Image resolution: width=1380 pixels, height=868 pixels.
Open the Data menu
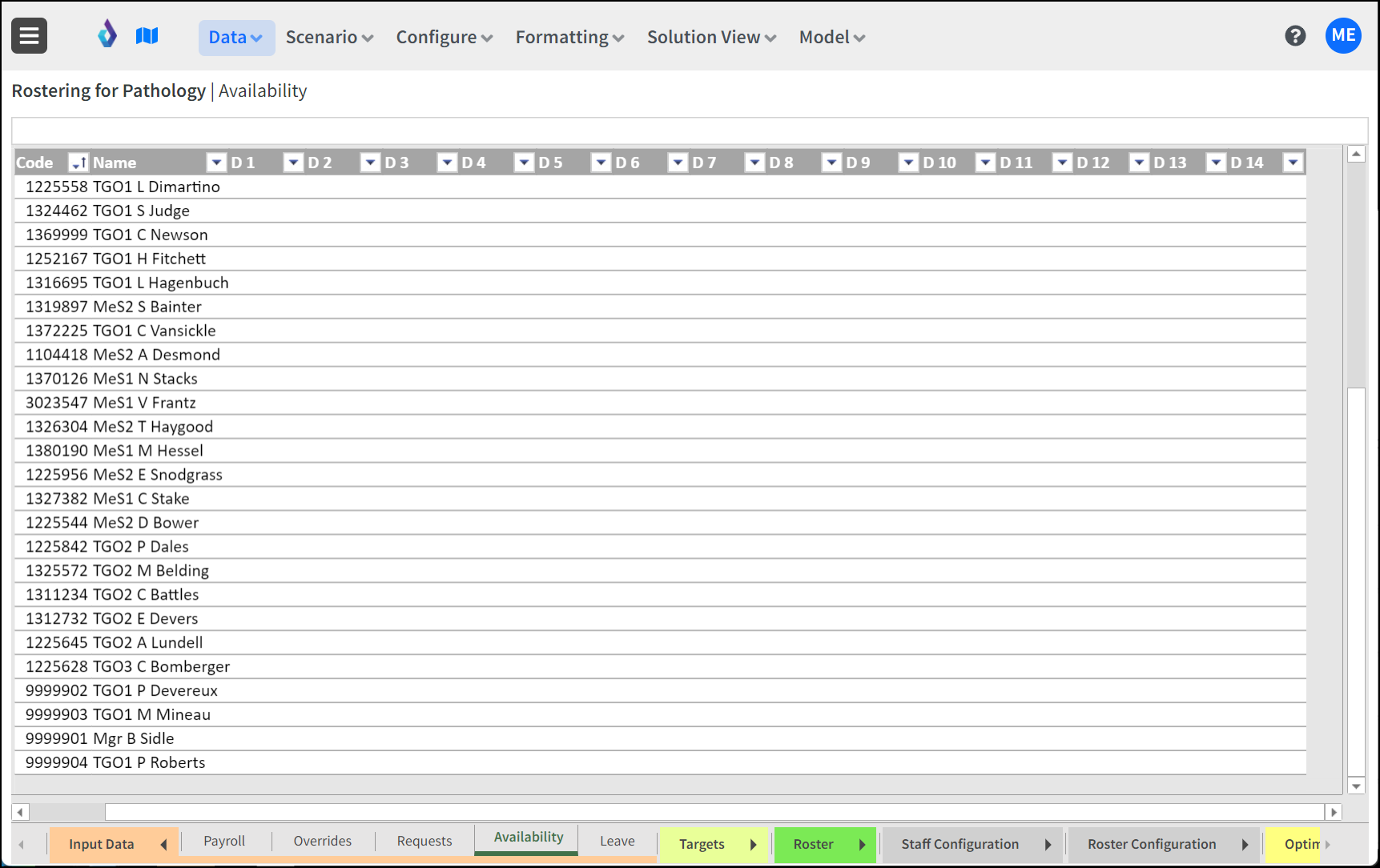point(236,38)
